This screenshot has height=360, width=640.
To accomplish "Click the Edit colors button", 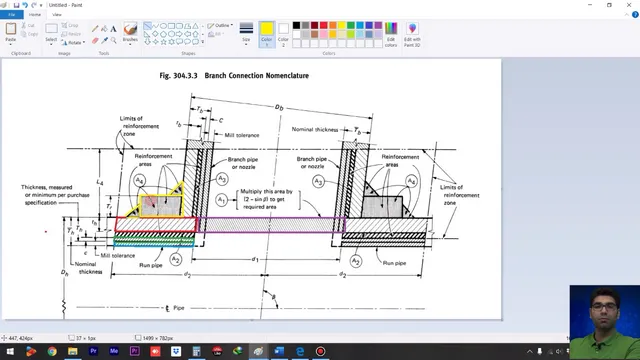I will 391,35.
